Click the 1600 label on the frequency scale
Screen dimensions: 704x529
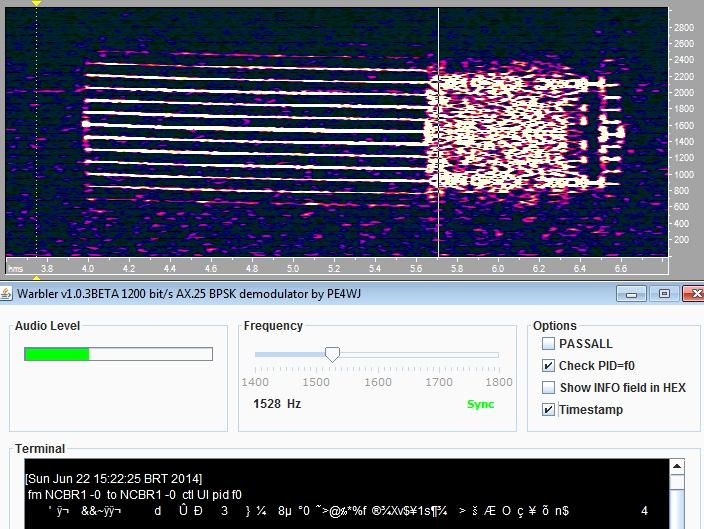(x=684, y=126)
